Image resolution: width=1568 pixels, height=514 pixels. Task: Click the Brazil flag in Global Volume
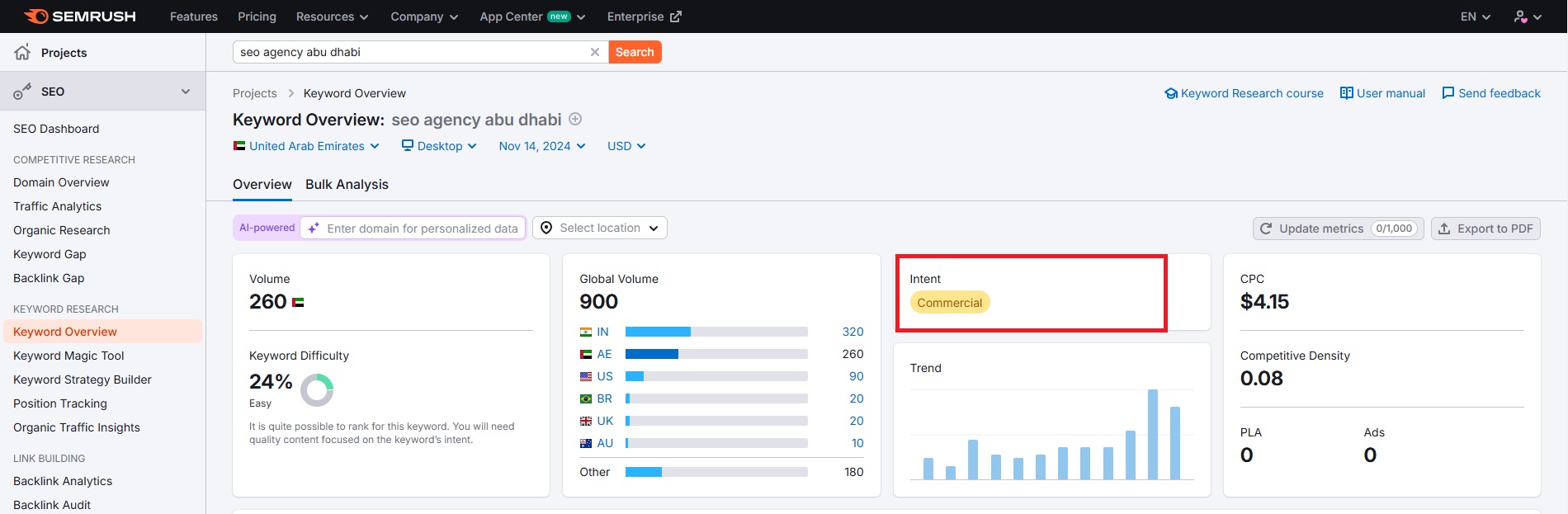point(586,398)
